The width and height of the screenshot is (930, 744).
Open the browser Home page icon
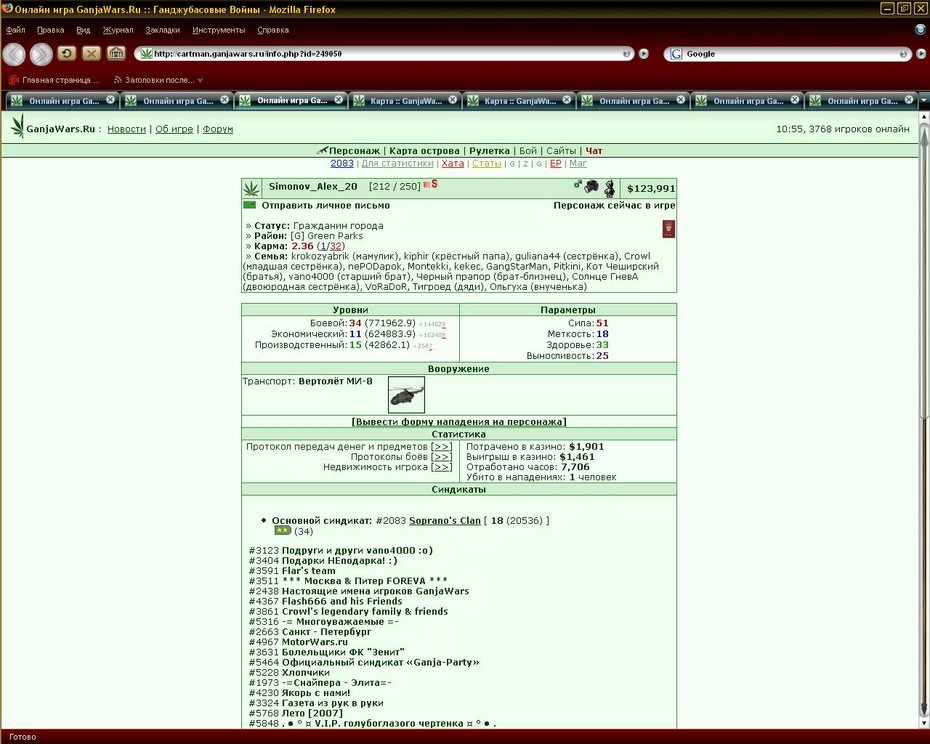(116, 54)
